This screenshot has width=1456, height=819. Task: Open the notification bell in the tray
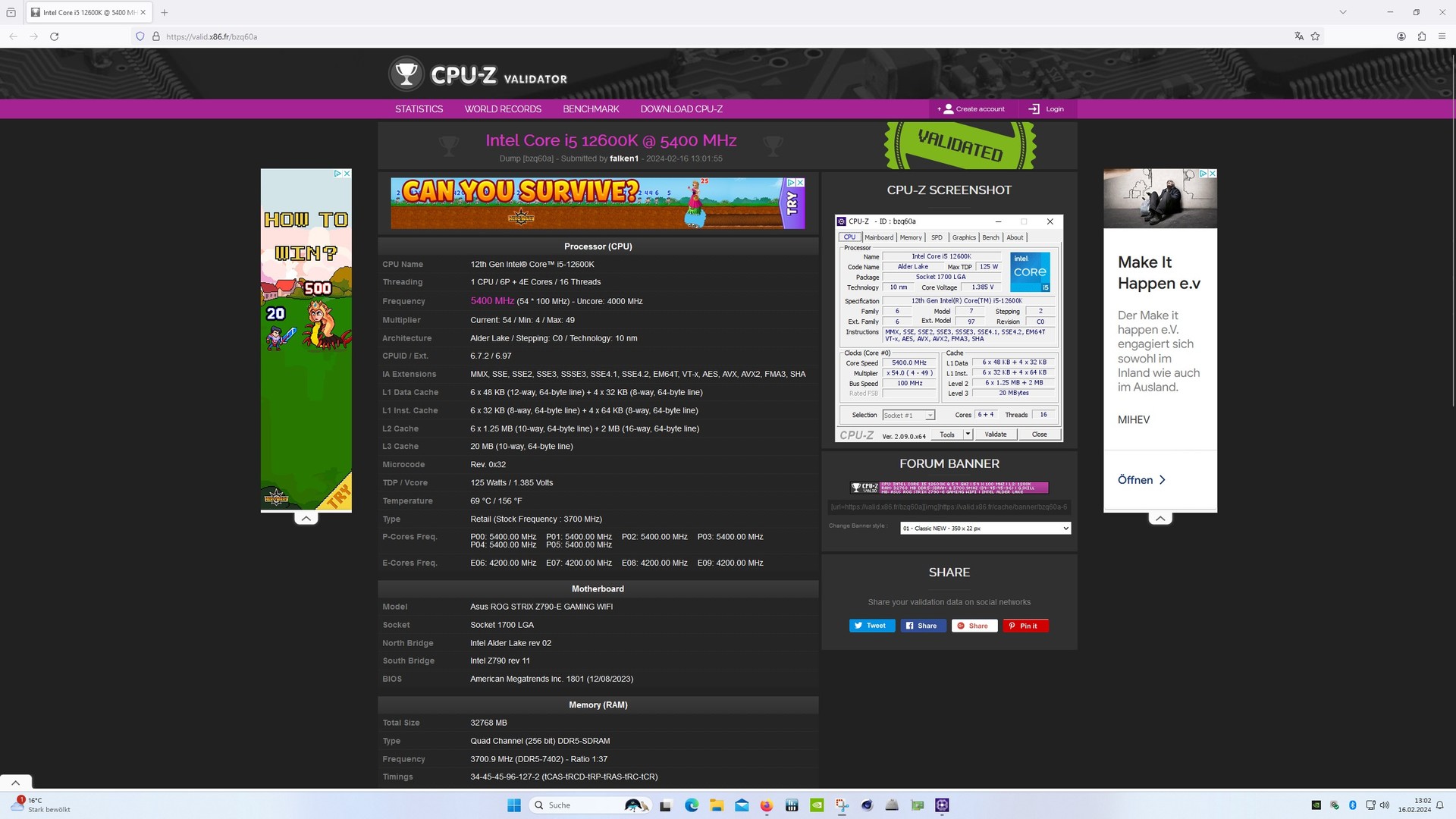(x=1439, y=805)
